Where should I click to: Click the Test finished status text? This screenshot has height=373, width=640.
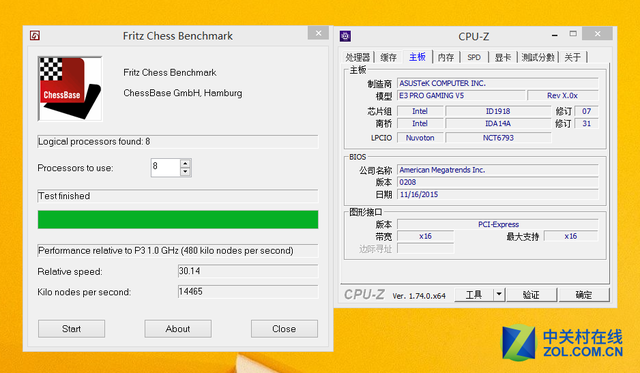click(x=64, y=196)
